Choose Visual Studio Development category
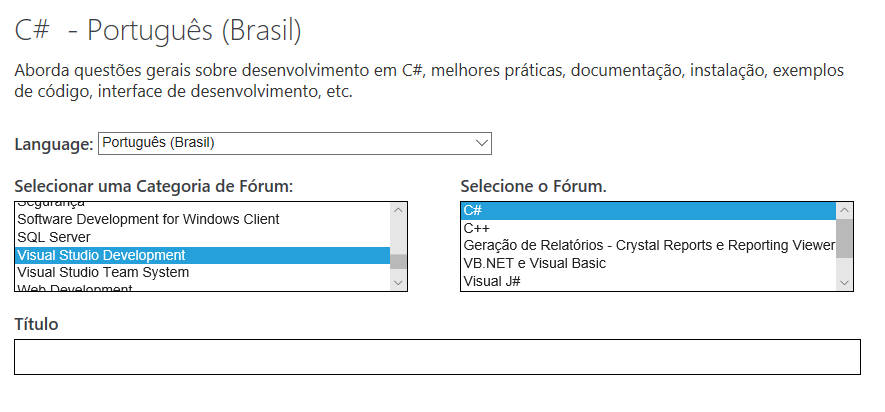The width and height of the screenshot is (885, 412). [102, 255]
